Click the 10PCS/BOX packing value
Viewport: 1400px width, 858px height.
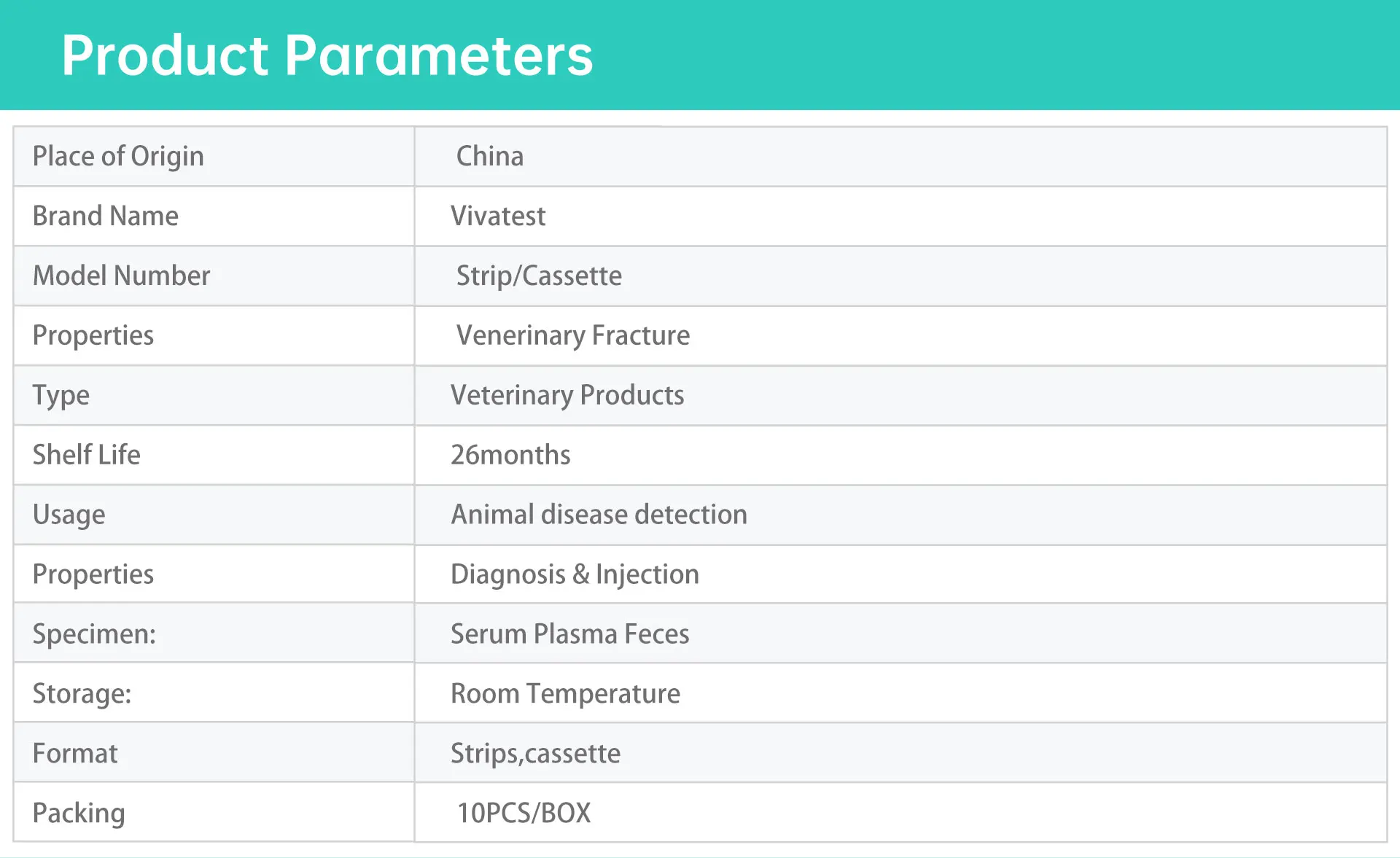tap(524, 814)
